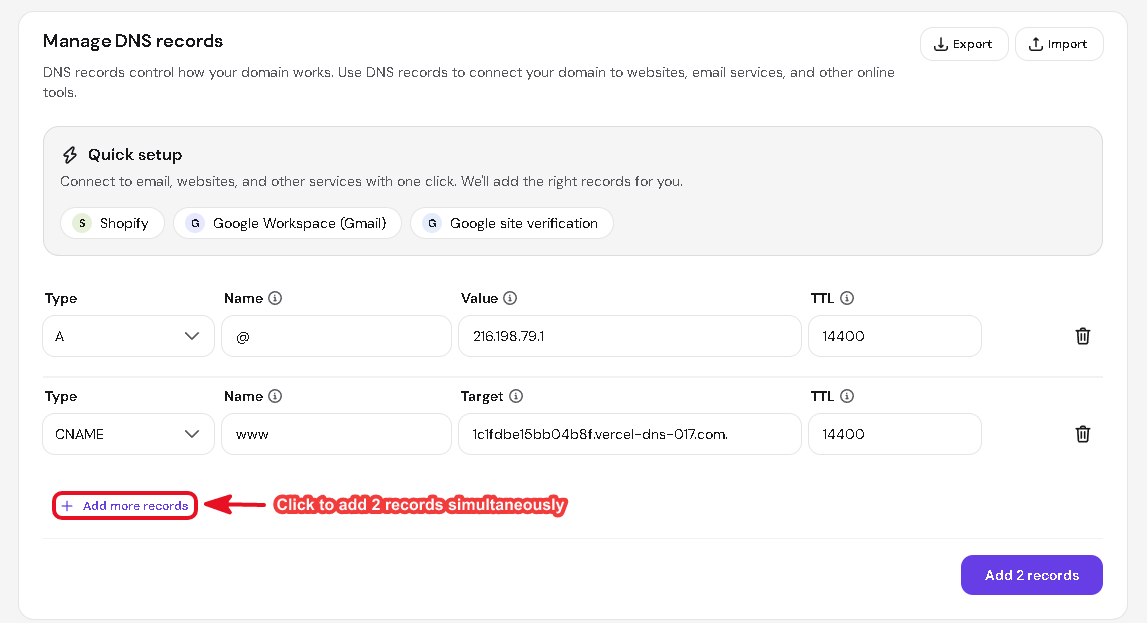
Task: Focus the Target field with vercel-dns address
Action: 630,434
